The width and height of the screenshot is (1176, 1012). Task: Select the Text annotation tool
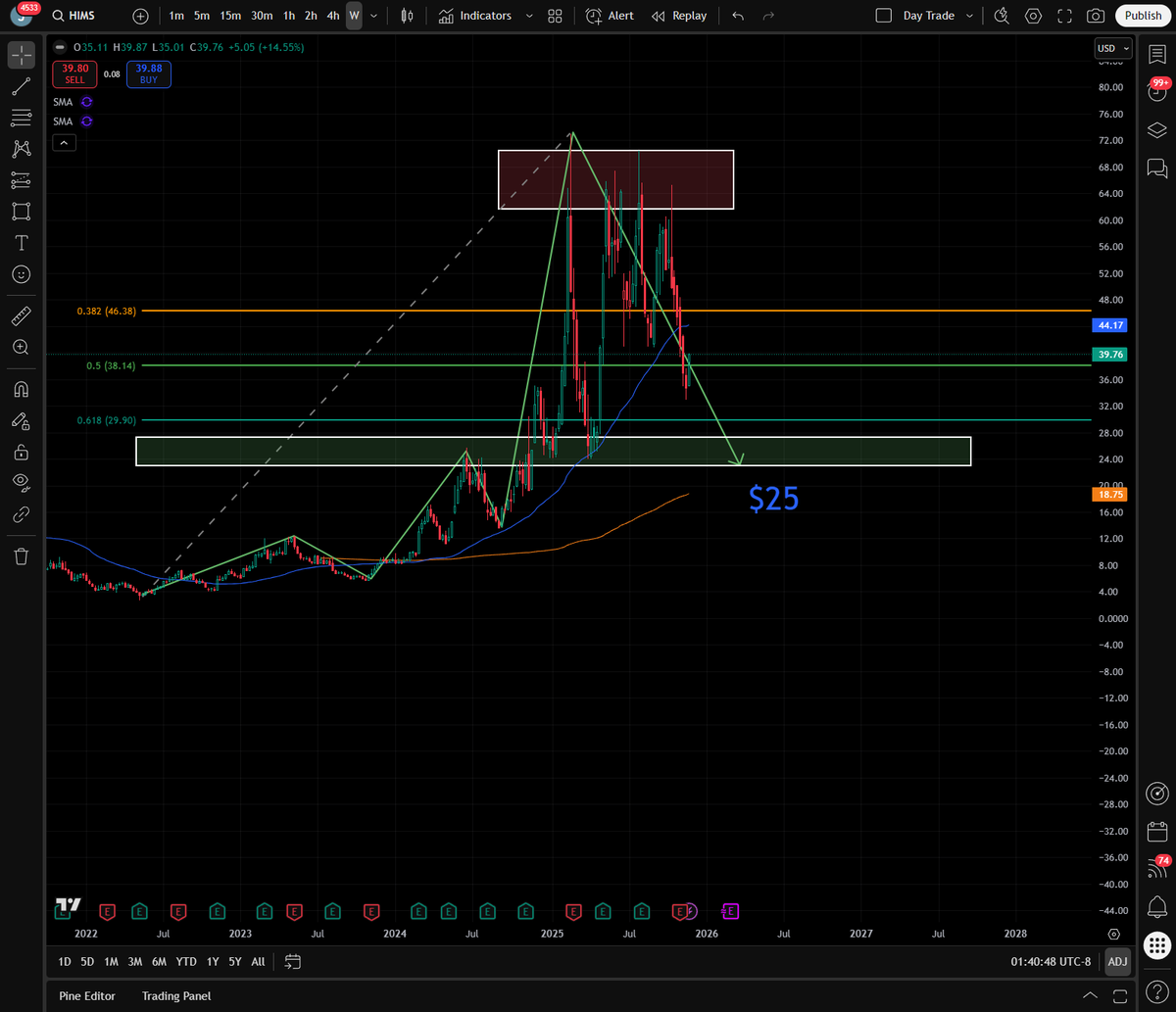click(x=21, y=243)
